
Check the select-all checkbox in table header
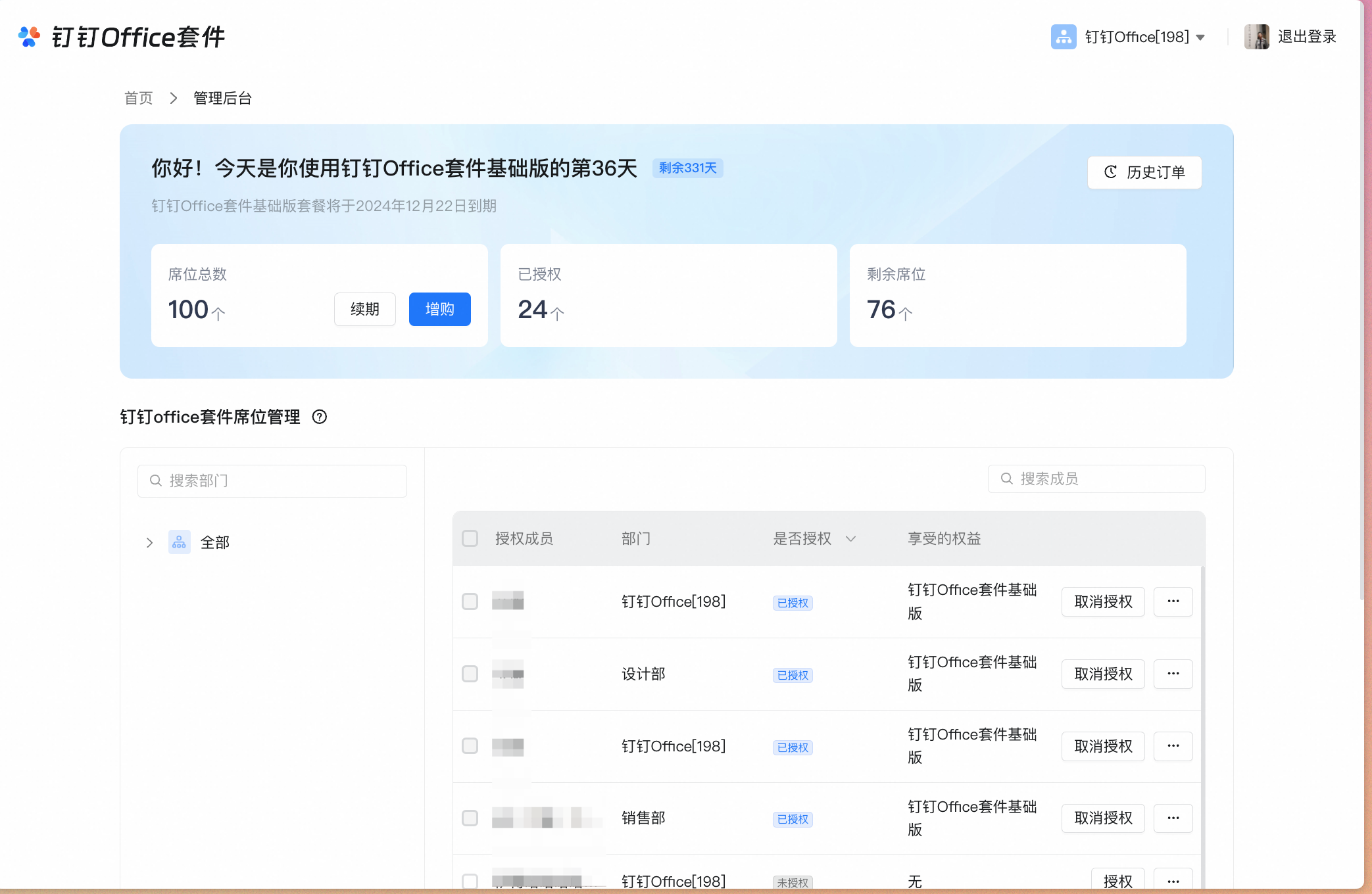point(470,538)
